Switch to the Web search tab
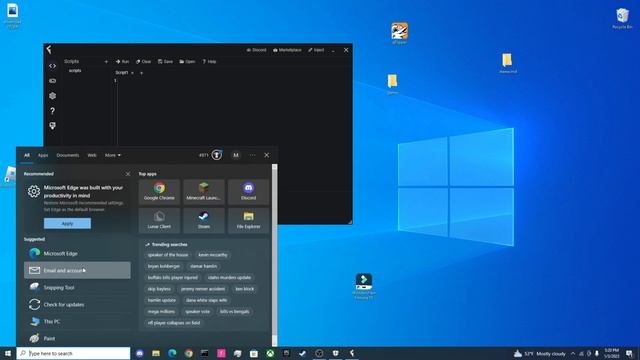Screen dimensions: 640x360 pyautogui.click(x=92, y=155)
